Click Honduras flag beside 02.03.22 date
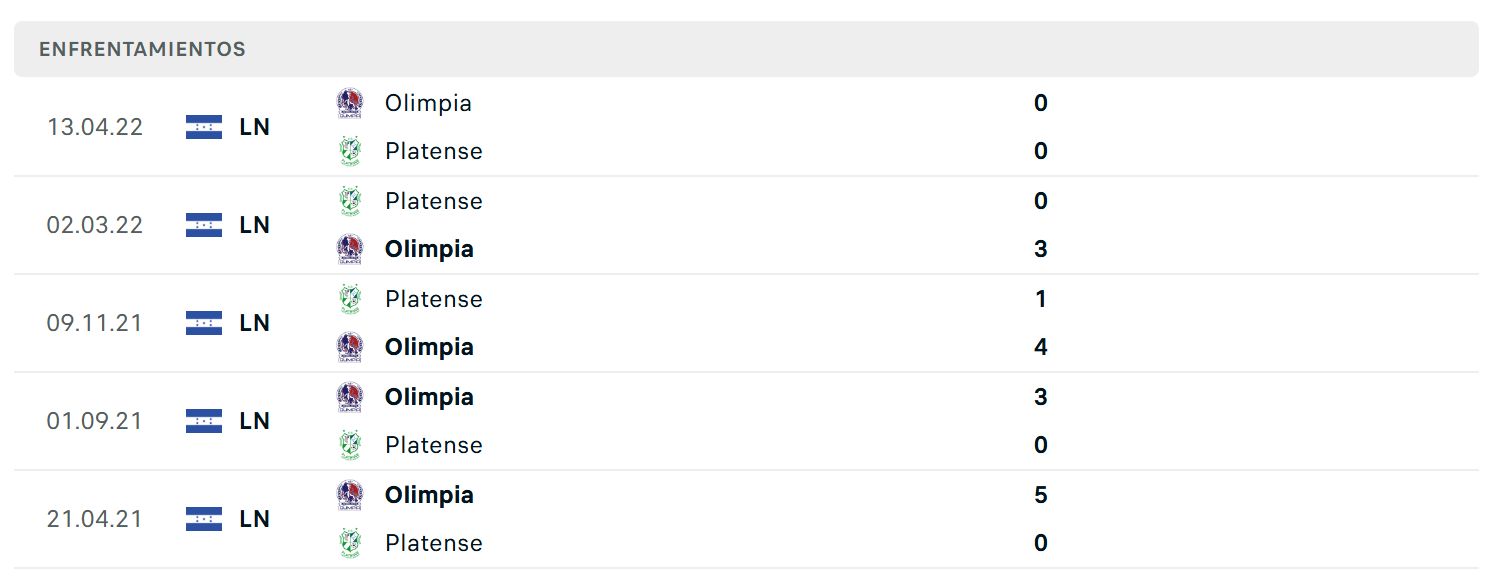Image resolution: width=1493 pixels, height=586 pixels. (204, 225)
